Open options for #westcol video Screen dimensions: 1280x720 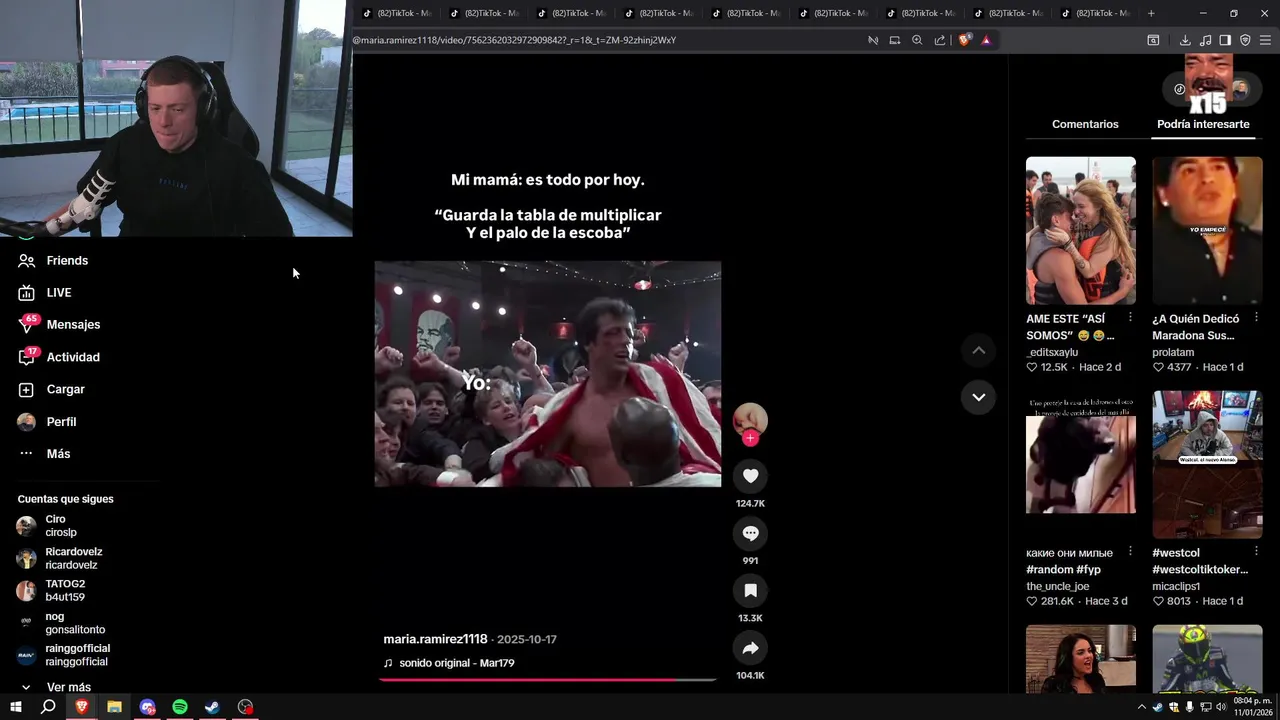coord(1256,551)
